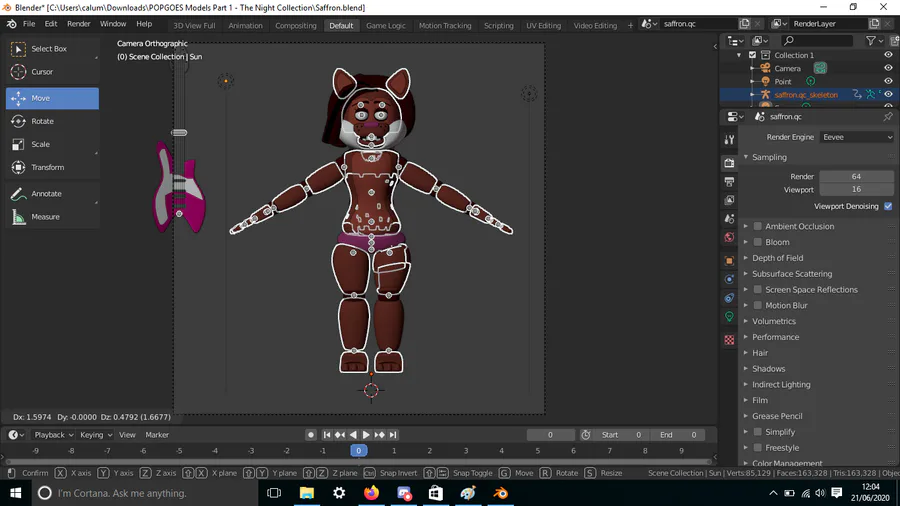Hide the Point light in outliner
The image size is (900, 506).
pos(888,81)
